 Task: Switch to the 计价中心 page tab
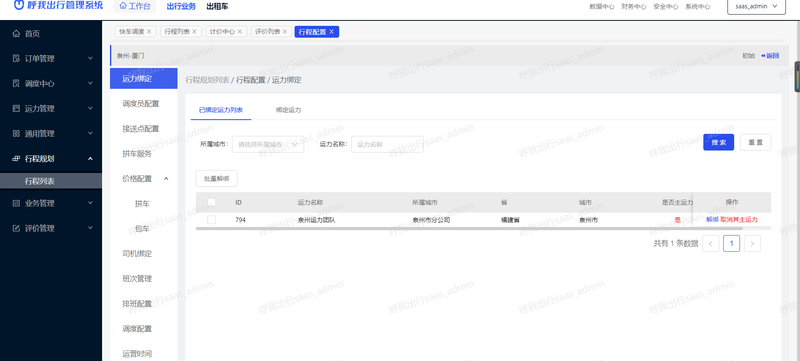[x=222, y=32]
